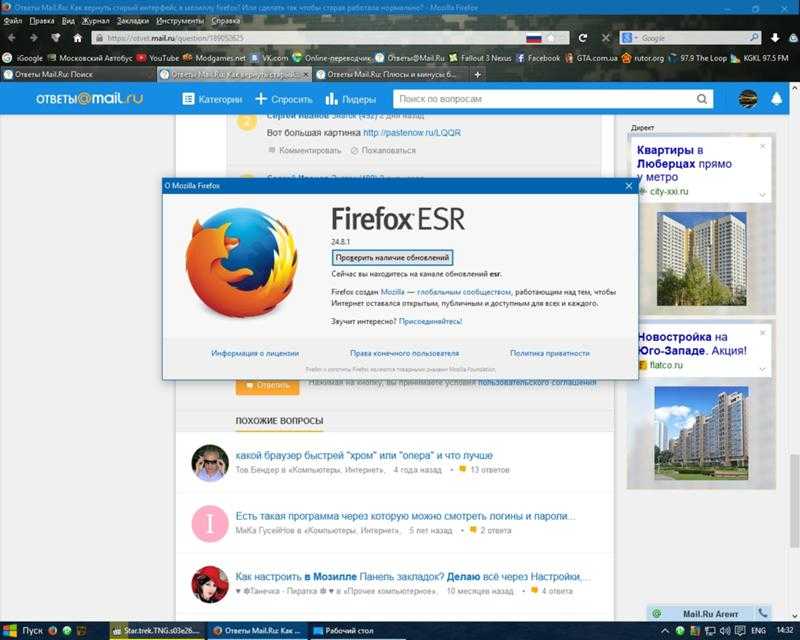Open Лидеры in the Mail.ru header

click(351, 99)
